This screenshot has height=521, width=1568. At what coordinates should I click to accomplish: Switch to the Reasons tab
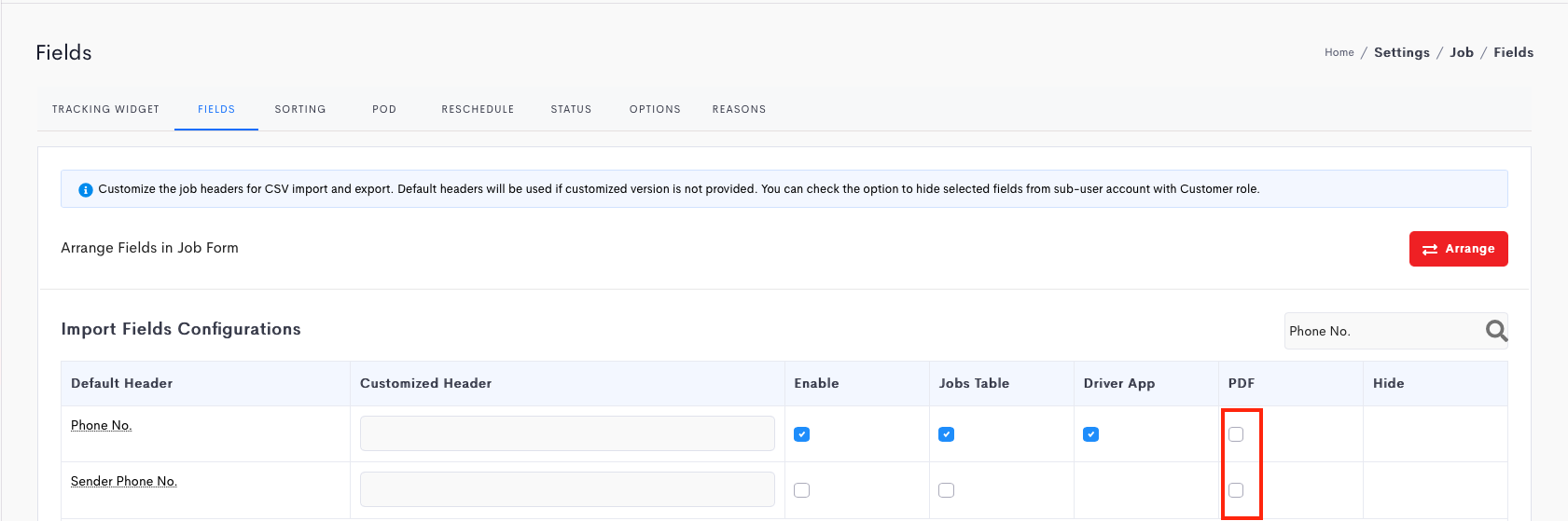(x=739, y=109)
